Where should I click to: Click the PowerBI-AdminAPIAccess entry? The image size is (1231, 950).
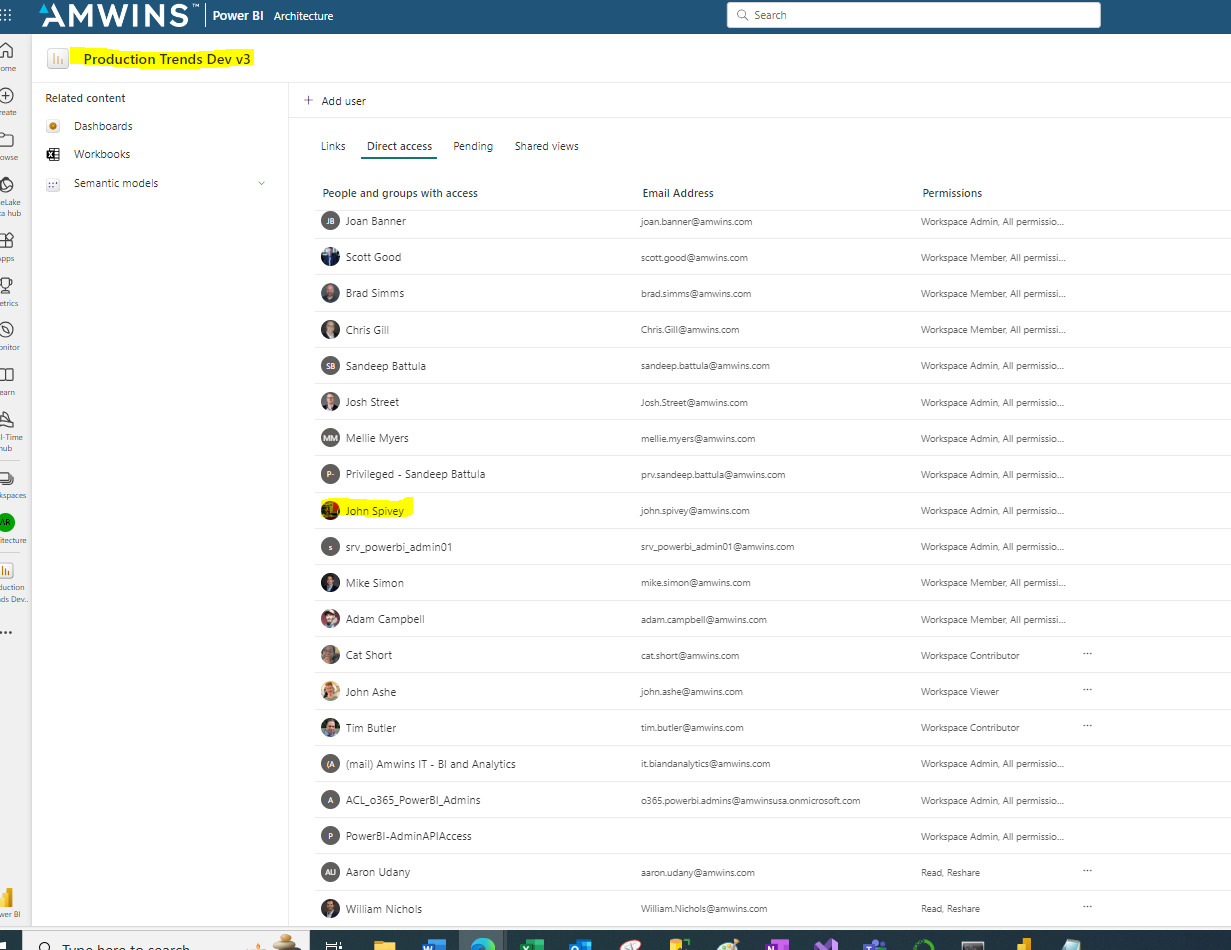coord(409,836)
